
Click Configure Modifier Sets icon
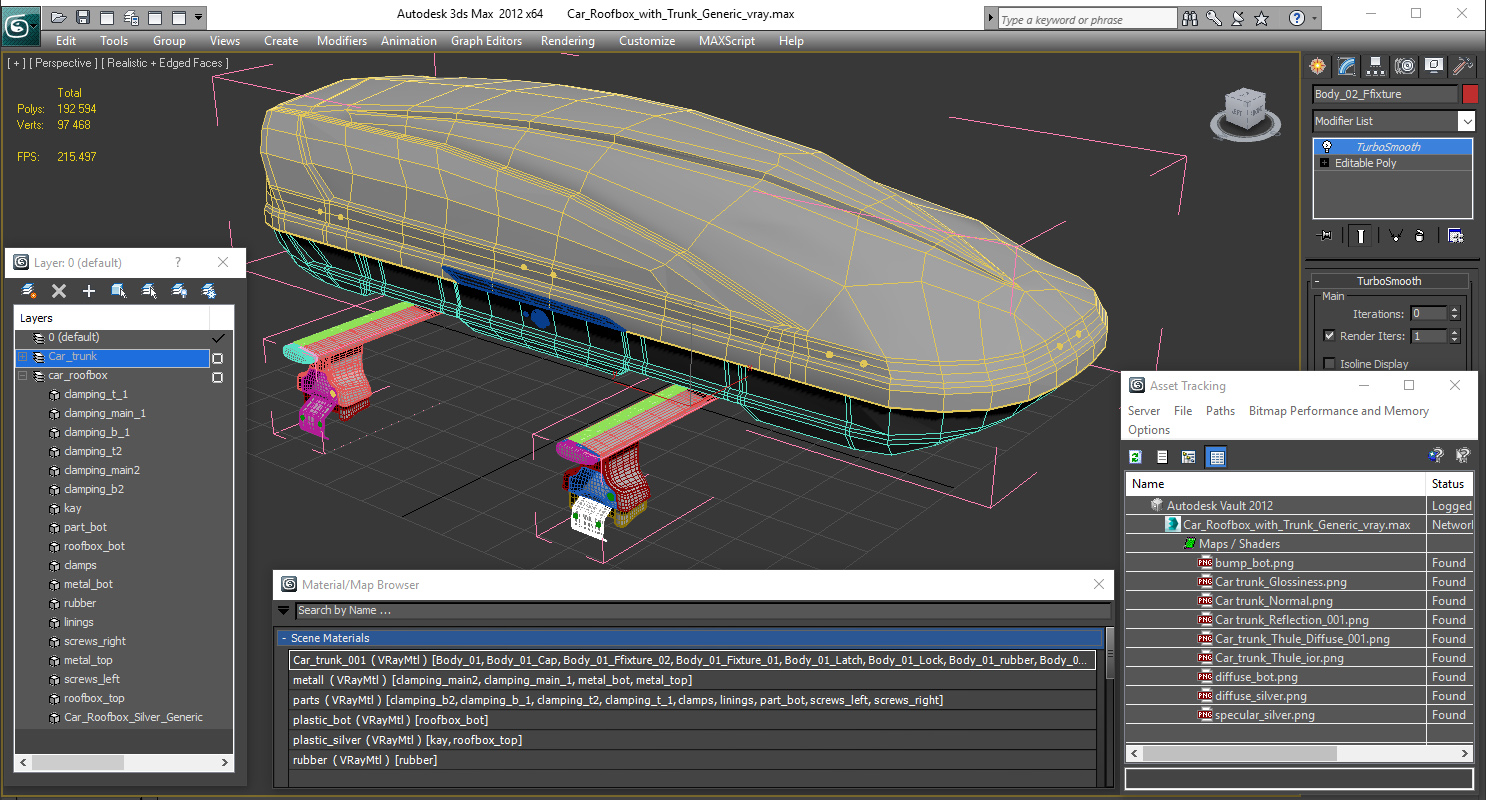[x=1455, y=236]
